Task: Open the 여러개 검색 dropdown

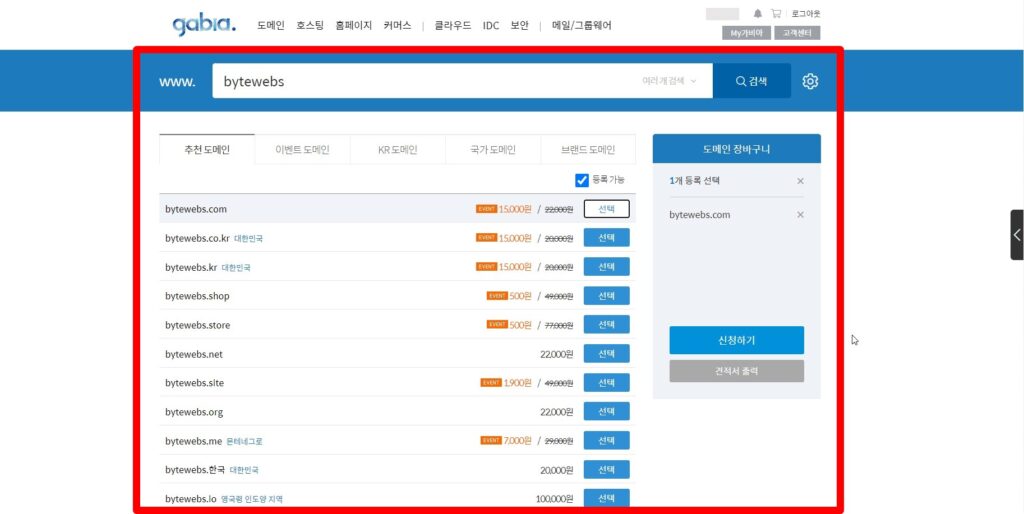Action: coord(669,81)
